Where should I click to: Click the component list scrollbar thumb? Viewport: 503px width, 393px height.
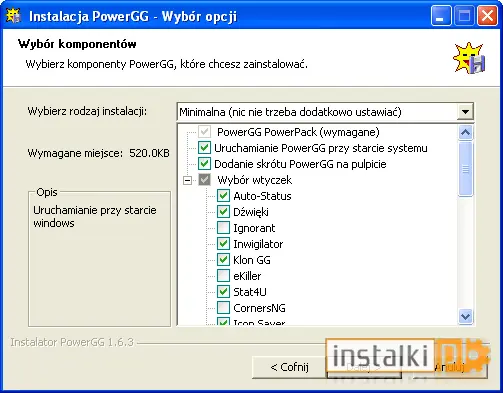465,169
